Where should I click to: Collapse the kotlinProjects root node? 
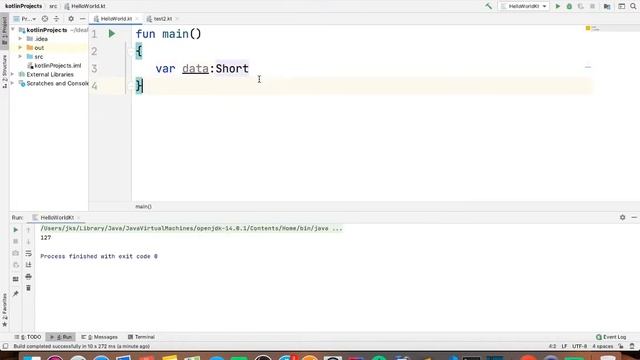(x=13, y=30)
